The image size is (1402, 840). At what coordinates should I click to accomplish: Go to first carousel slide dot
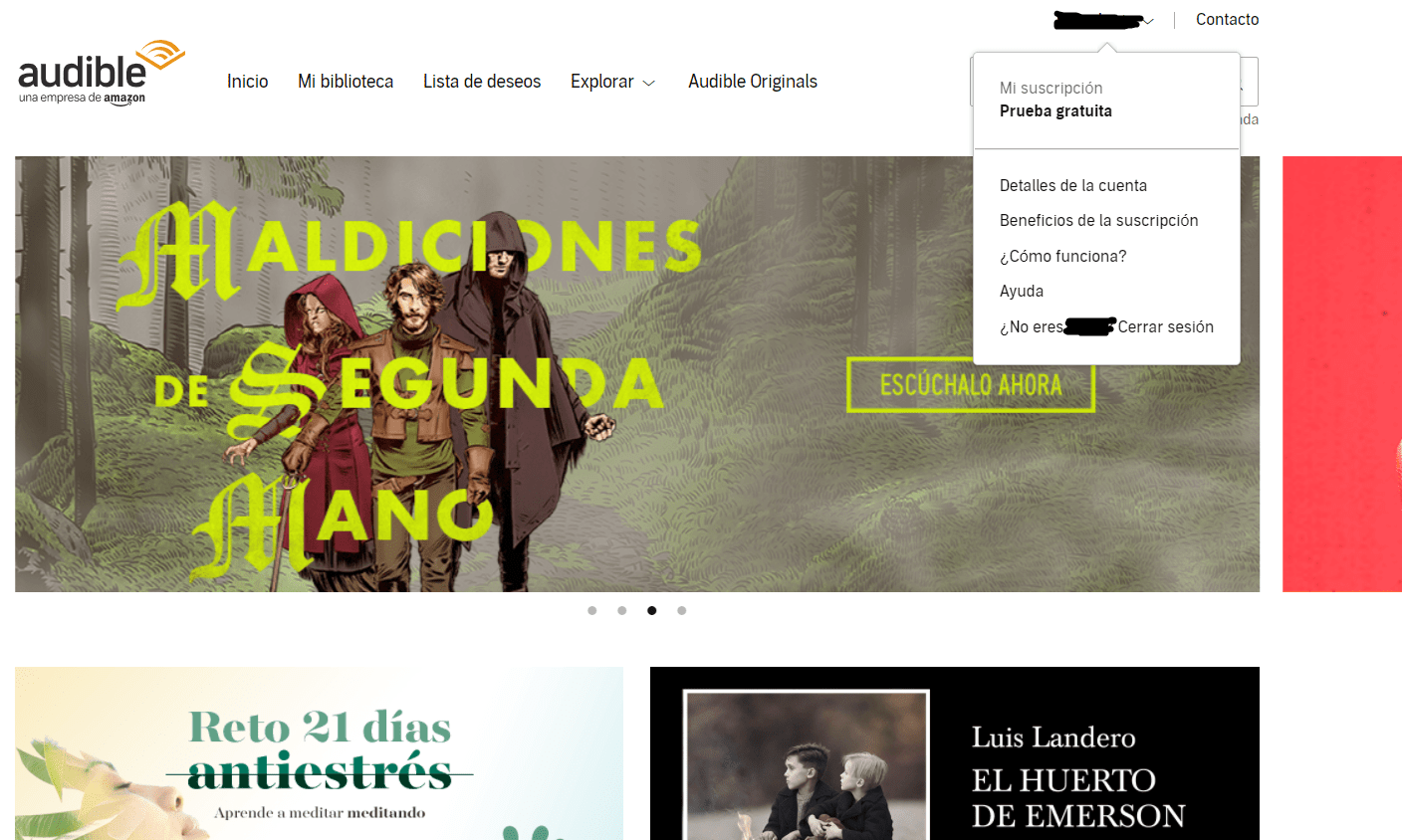(592, 611)
